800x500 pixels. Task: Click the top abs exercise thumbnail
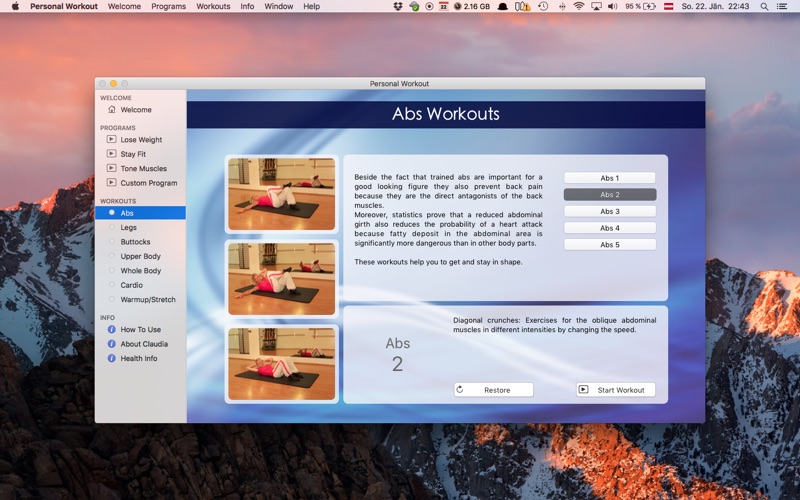(282, 194)
